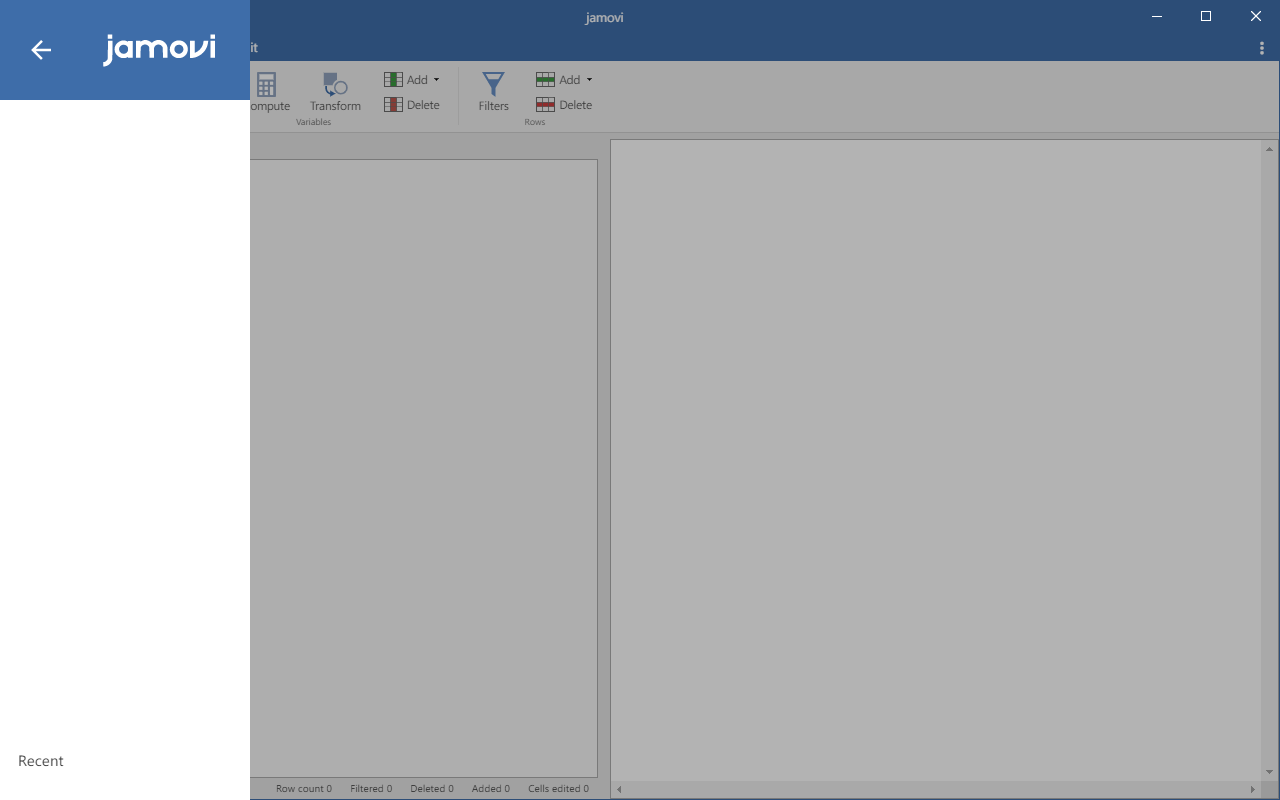This screenshot has height=800, width=1280.
Task: Click the Row count status indicator
Action: (303, 788)
